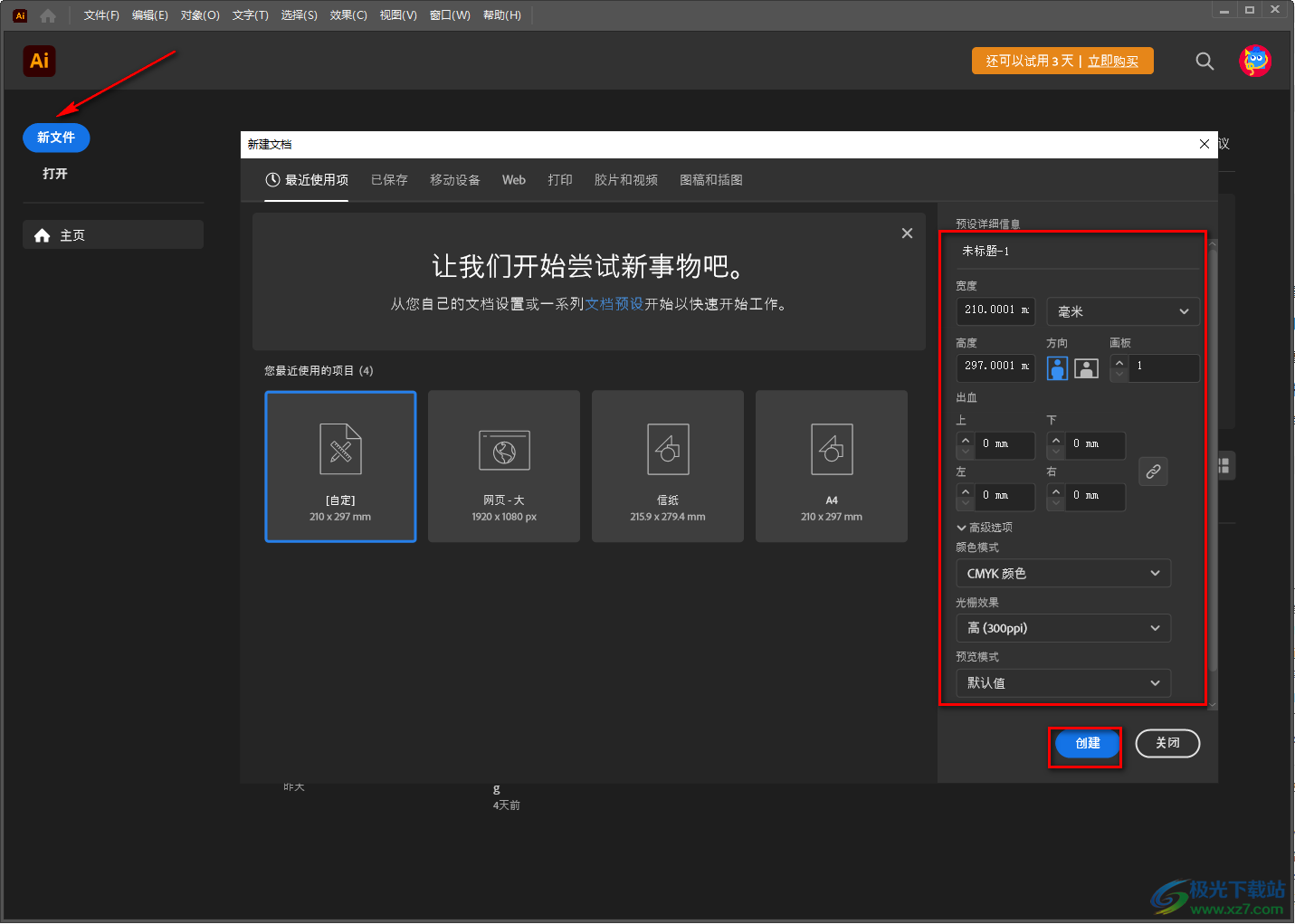Pick the Letter 215.9 x 279.4 mm preset

pos(668,466)
